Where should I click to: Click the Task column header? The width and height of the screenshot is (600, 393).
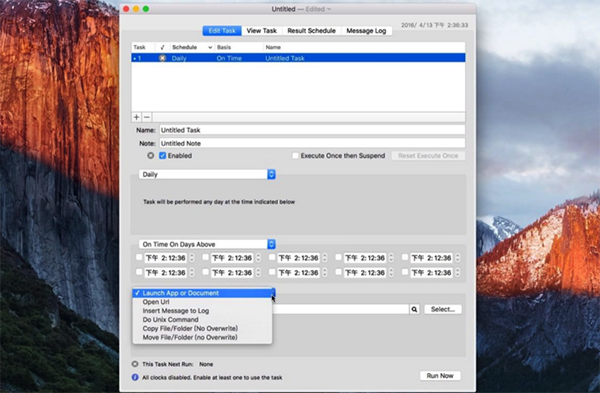(x=143, y=47)
